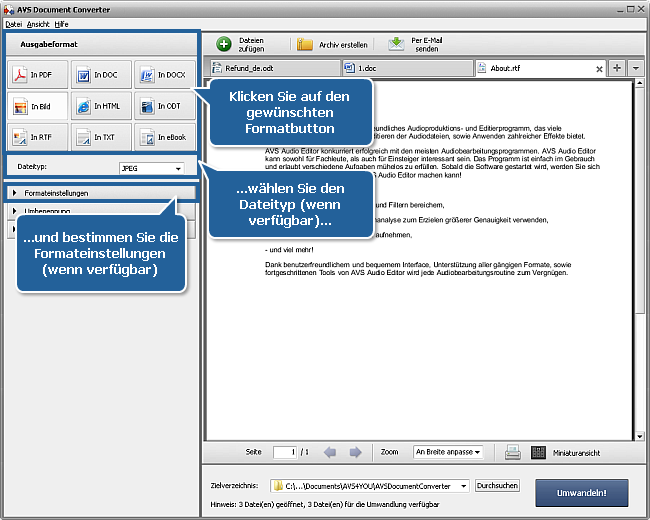Screen dimensions: 650x520
Task: Pick the In RTF format button
Action: (37, 137)
